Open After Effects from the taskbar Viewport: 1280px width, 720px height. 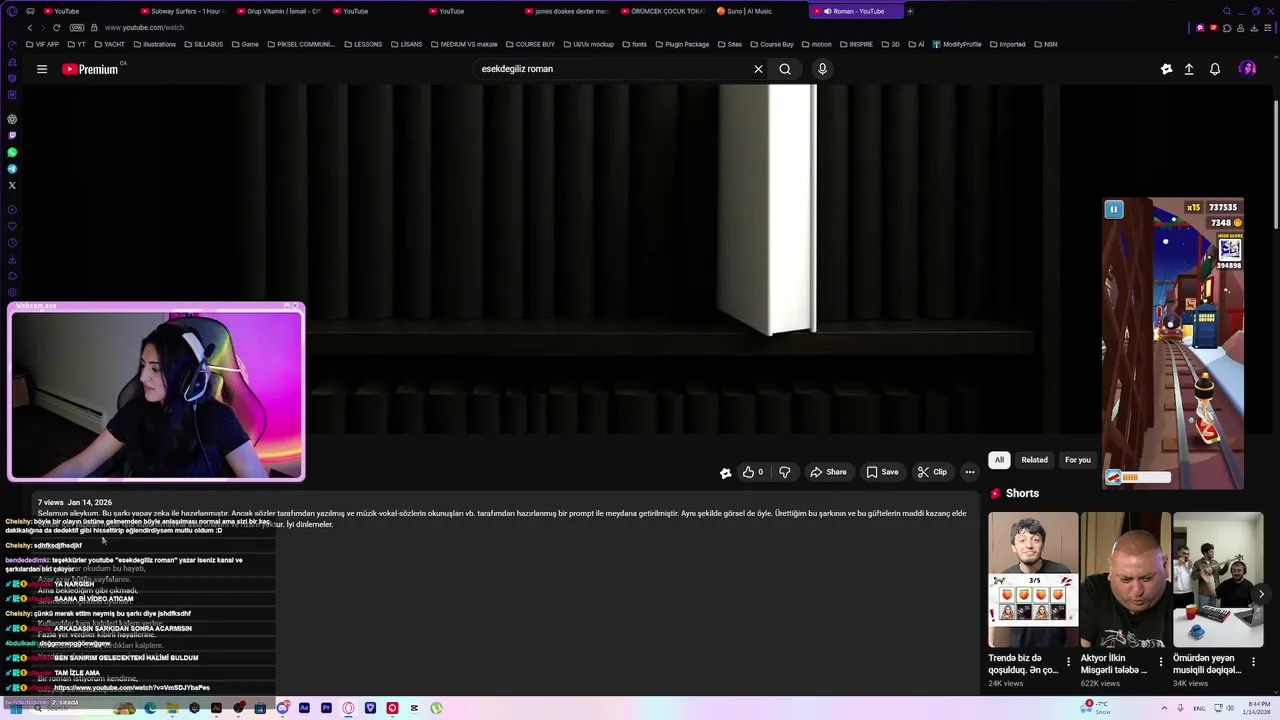click(x=304, y=708)
